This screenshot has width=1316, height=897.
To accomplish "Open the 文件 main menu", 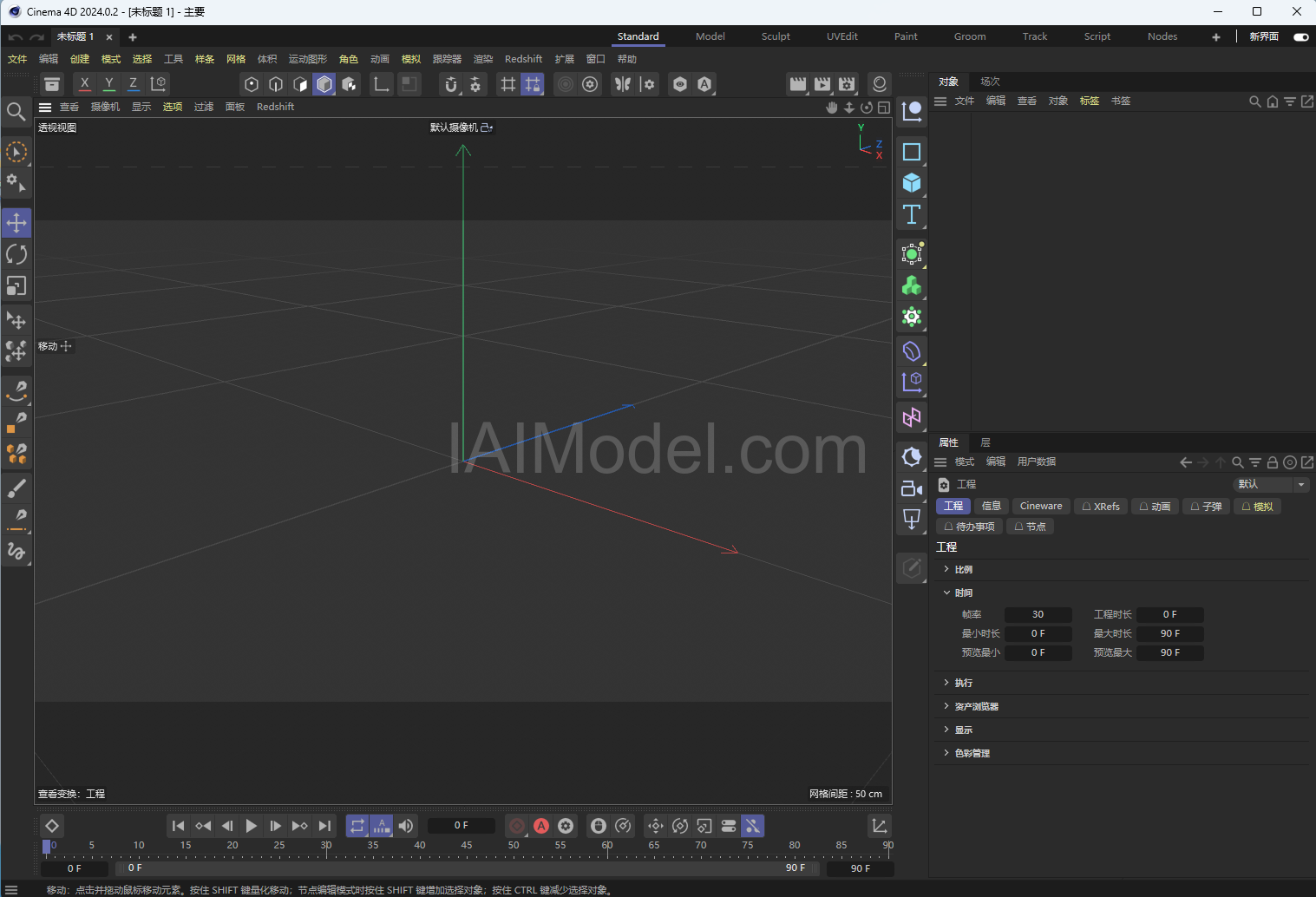I will [17, 60].
